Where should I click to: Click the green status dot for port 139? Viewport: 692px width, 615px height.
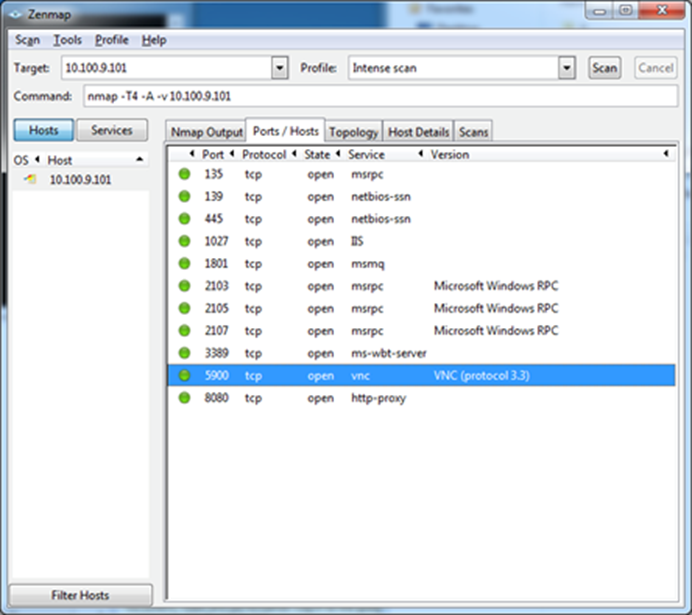(184, 196)
